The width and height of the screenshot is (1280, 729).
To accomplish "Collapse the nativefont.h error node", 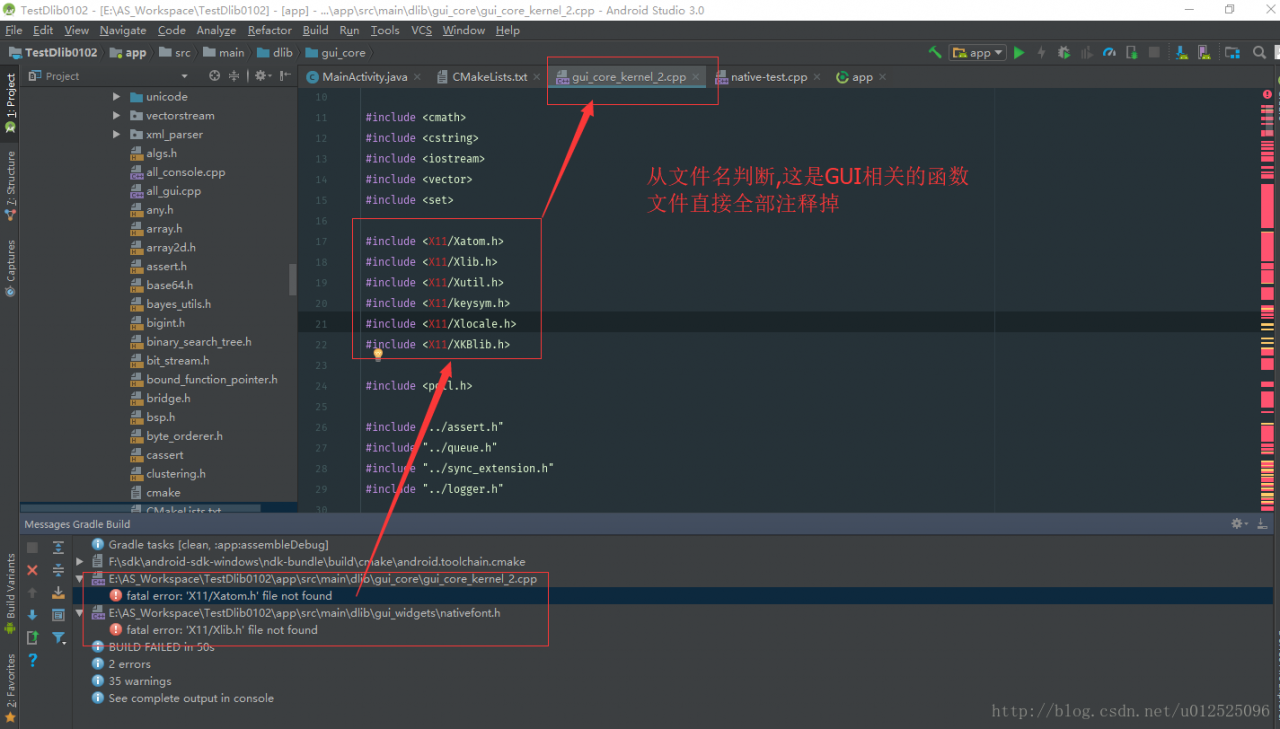I will 80,613.
